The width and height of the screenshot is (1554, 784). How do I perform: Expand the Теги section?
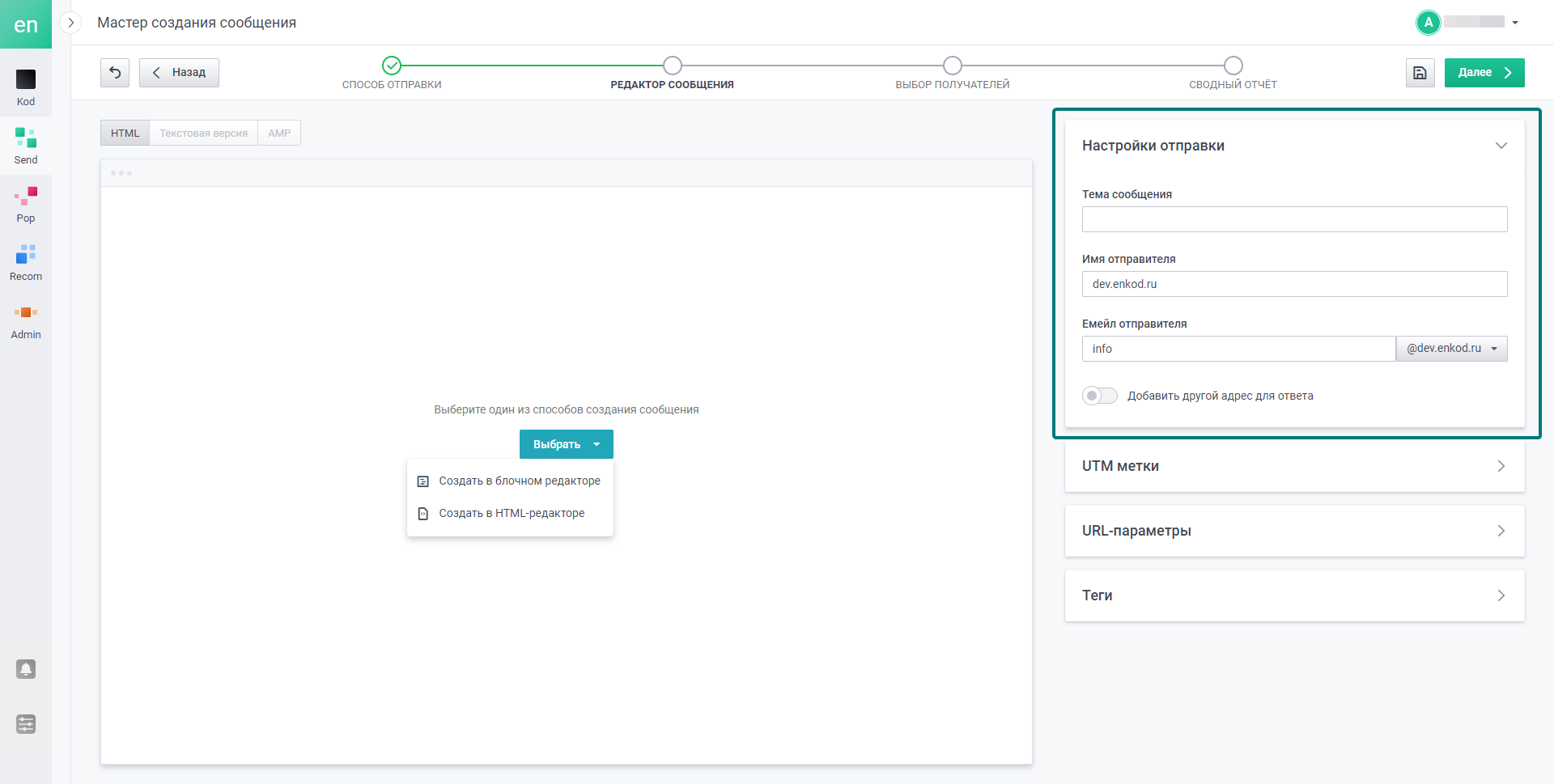tap(1295, 595)
